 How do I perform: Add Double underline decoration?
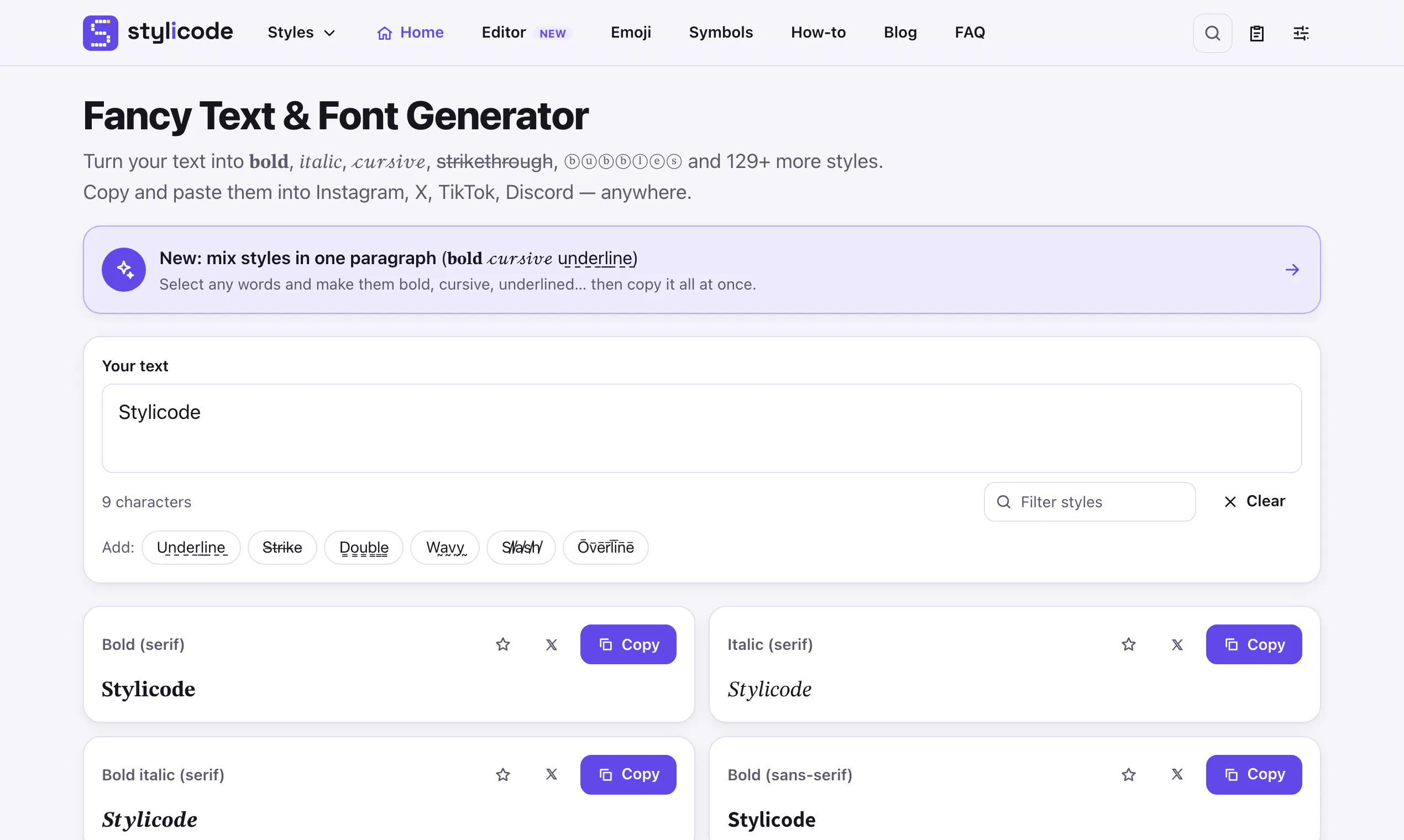[x=364, y=547]
